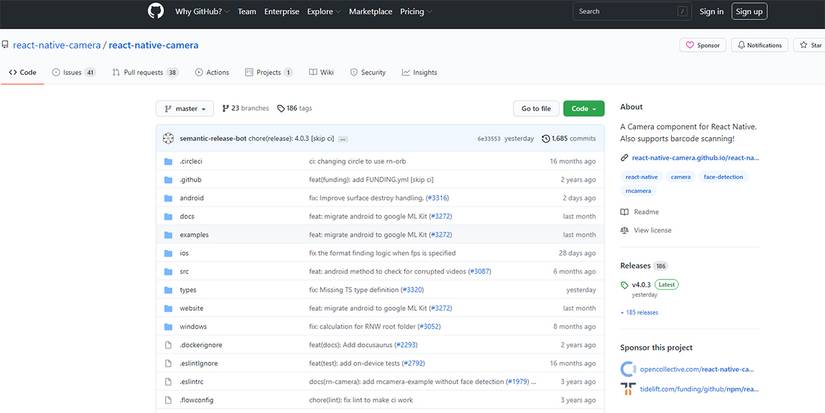Open the View license link
The image size is (825, 413).
coord(646,230)
